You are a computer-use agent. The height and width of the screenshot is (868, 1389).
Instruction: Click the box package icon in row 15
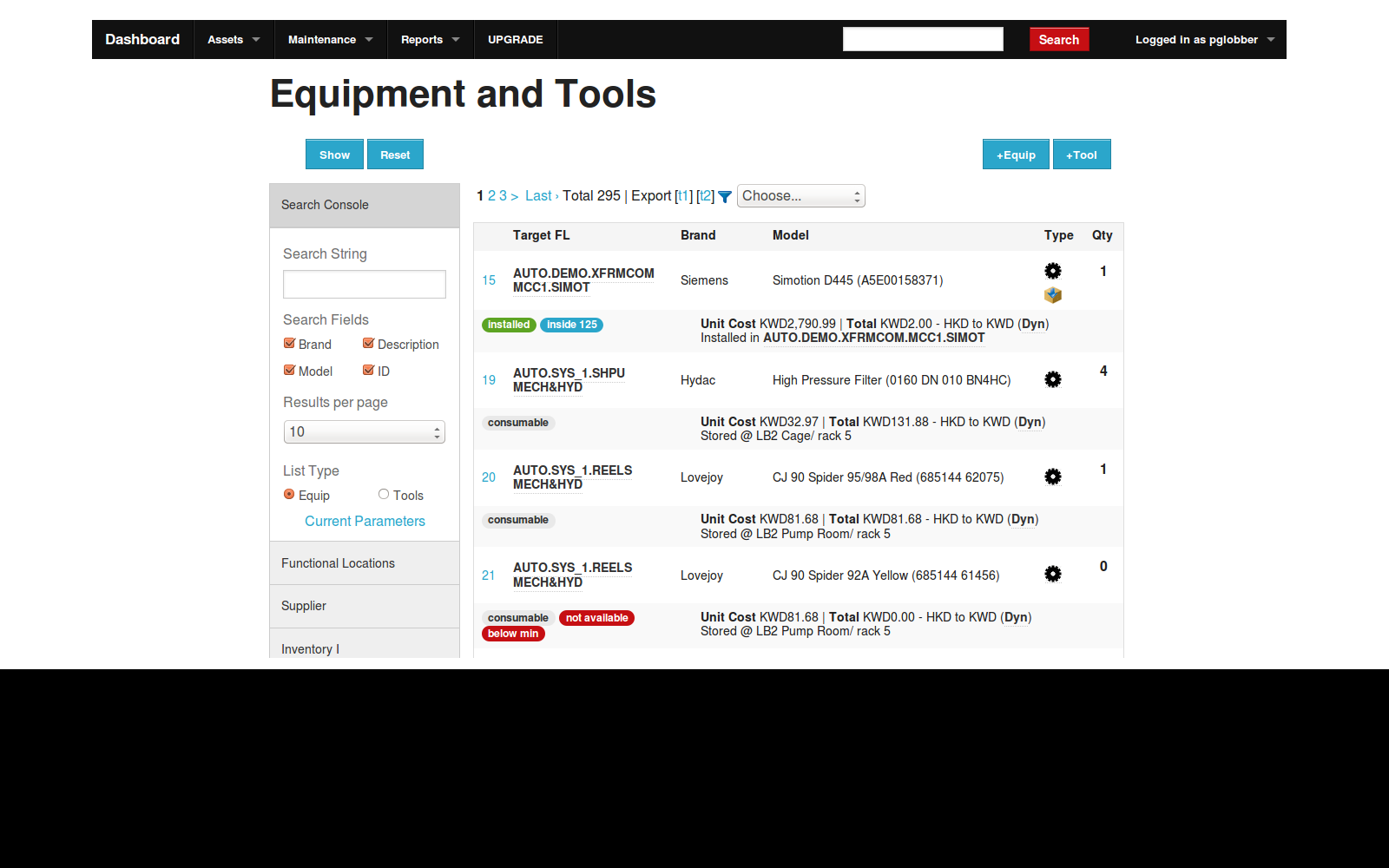(1052, 295)
